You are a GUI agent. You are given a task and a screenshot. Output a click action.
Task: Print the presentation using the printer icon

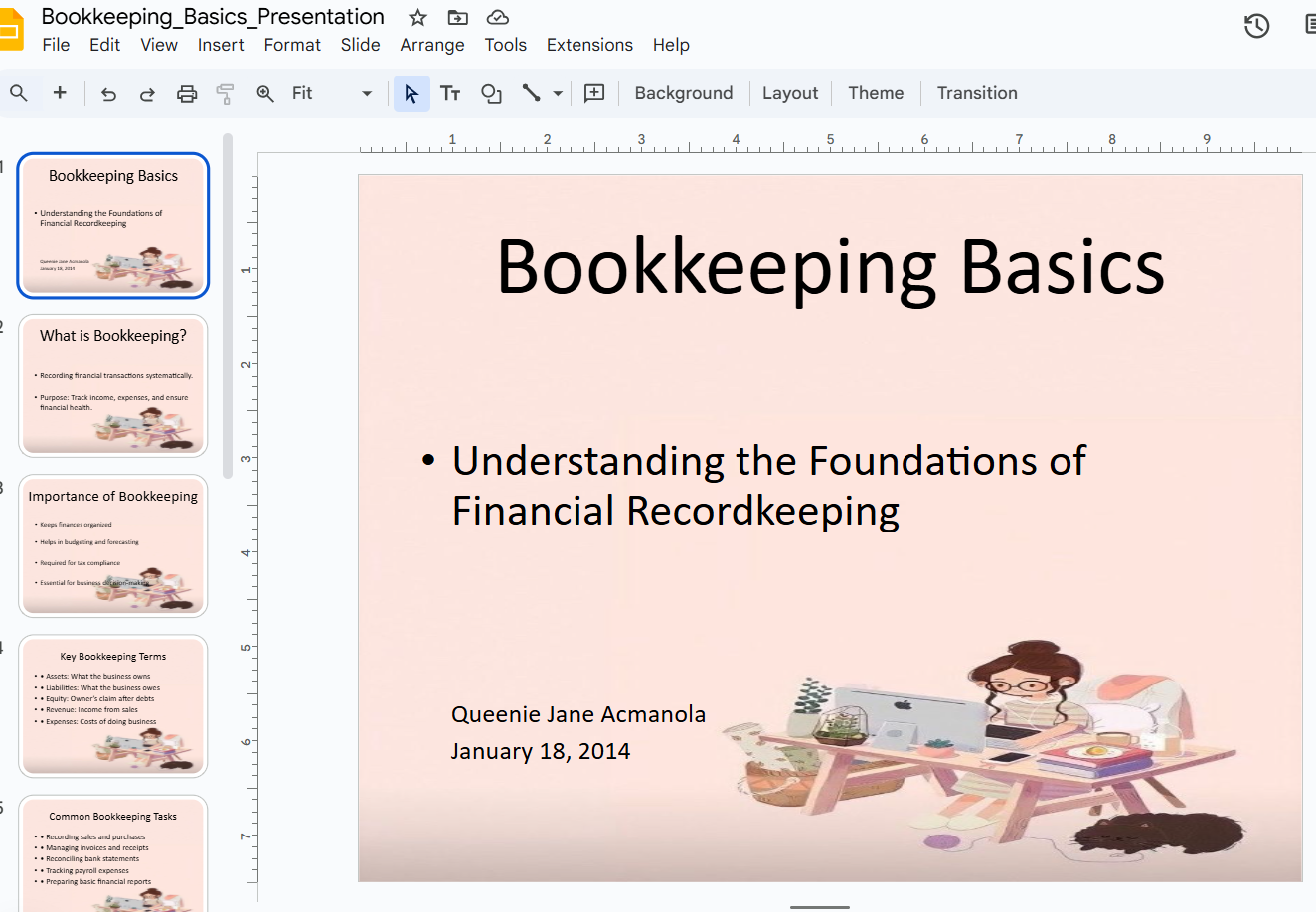(187, 94)
